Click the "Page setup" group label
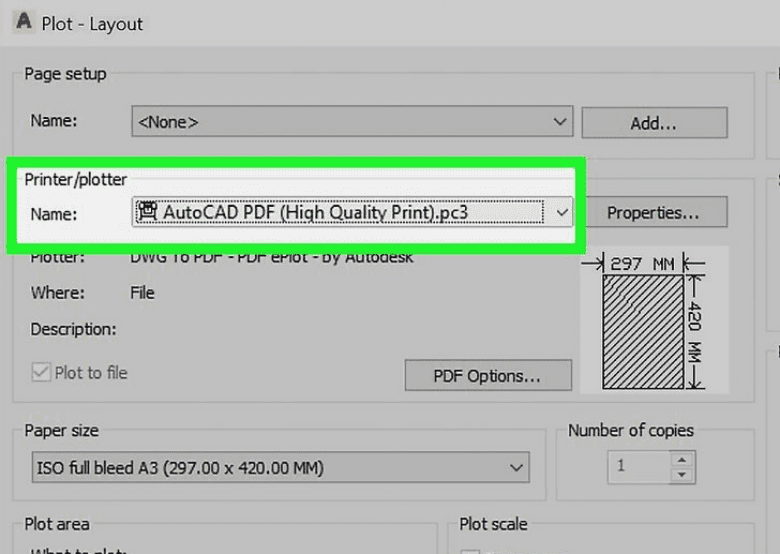 pyautogui.click(x=65, y=74)
